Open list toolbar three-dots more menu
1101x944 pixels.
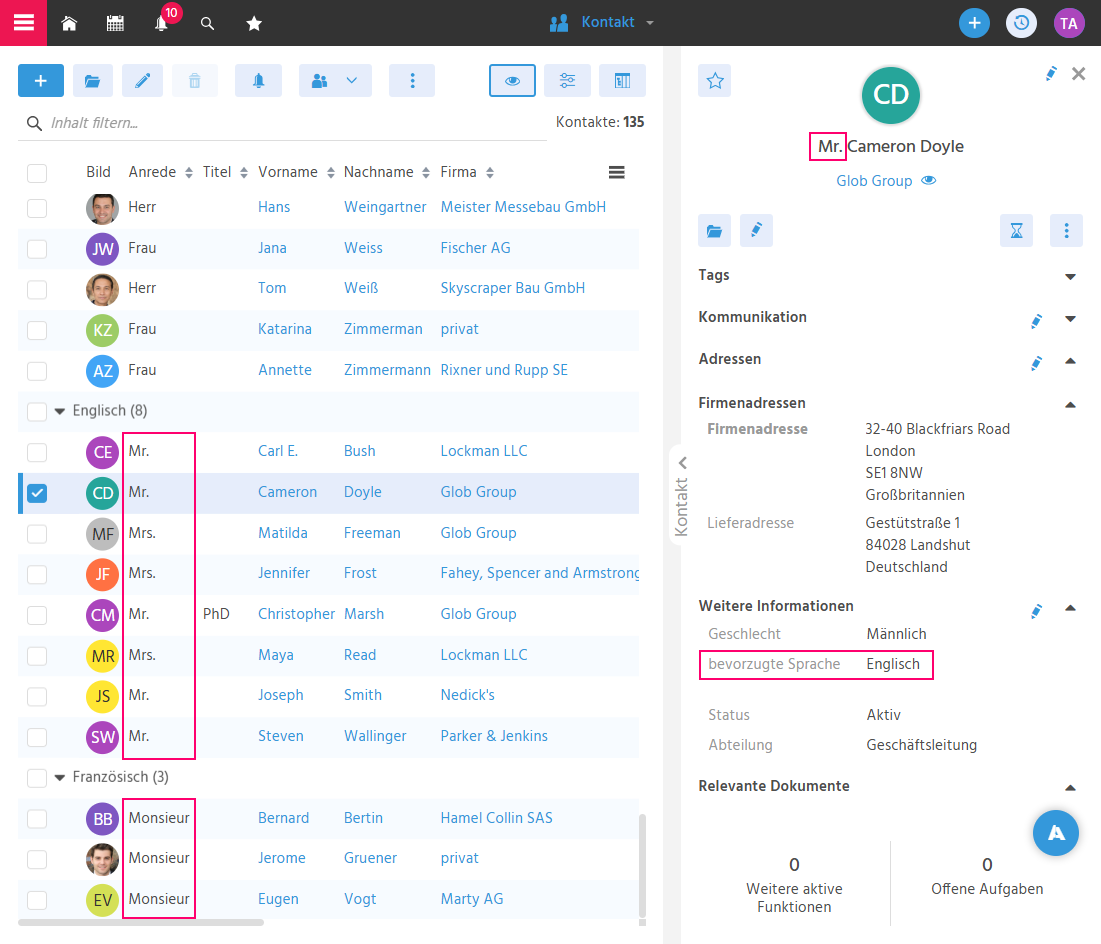tap(412, 81)
